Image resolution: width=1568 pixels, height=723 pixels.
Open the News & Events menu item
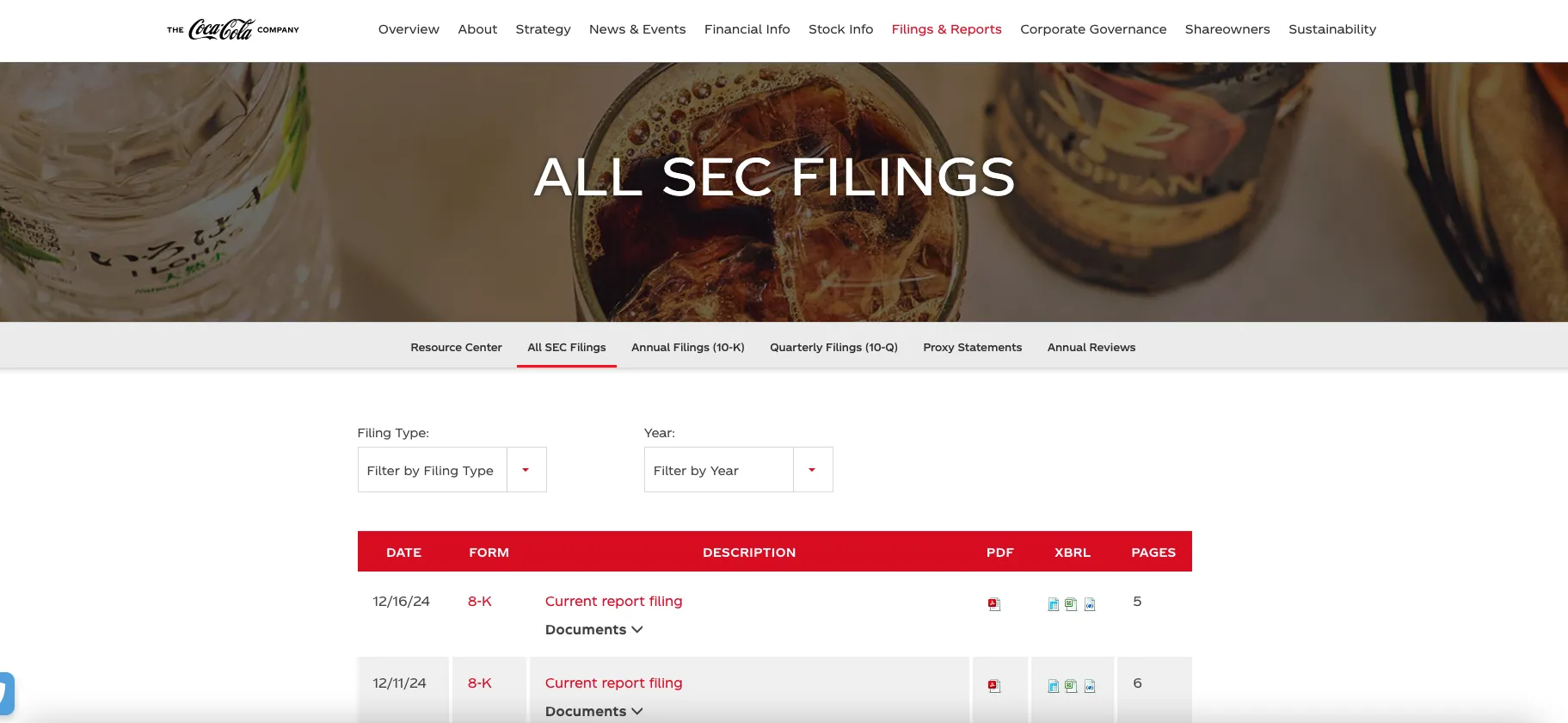tap(637, 29)
